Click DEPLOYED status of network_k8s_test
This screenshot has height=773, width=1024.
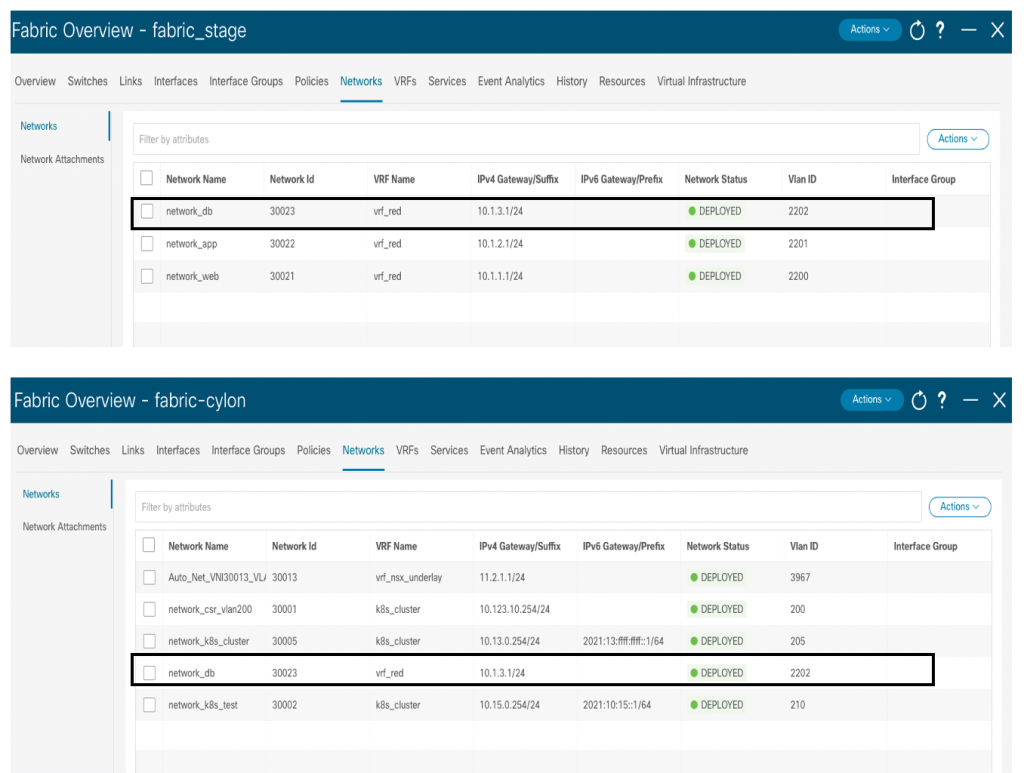pos(715,705)
